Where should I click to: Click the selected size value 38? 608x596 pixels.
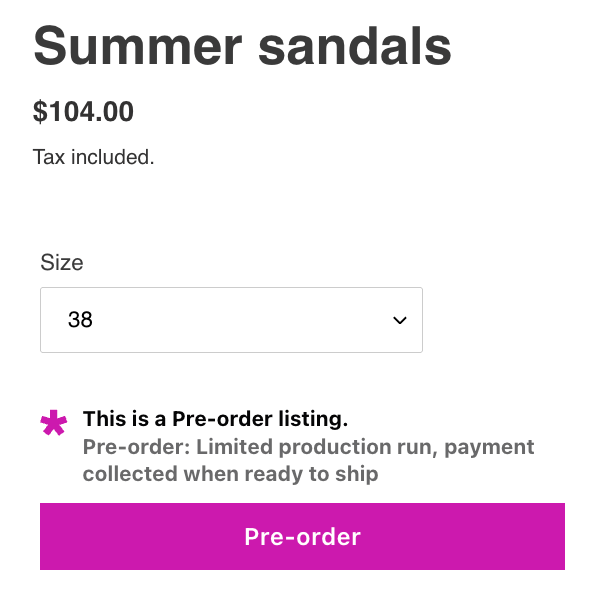[x=80, y=321]
